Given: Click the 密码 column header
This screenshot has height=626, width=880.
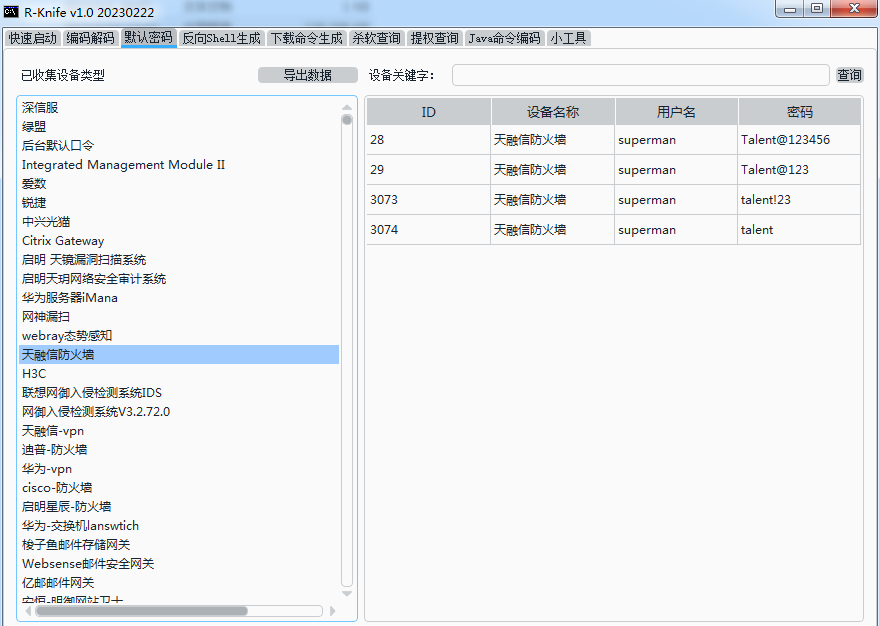Looking at the screenshot, I should click(x=800, y=112).
